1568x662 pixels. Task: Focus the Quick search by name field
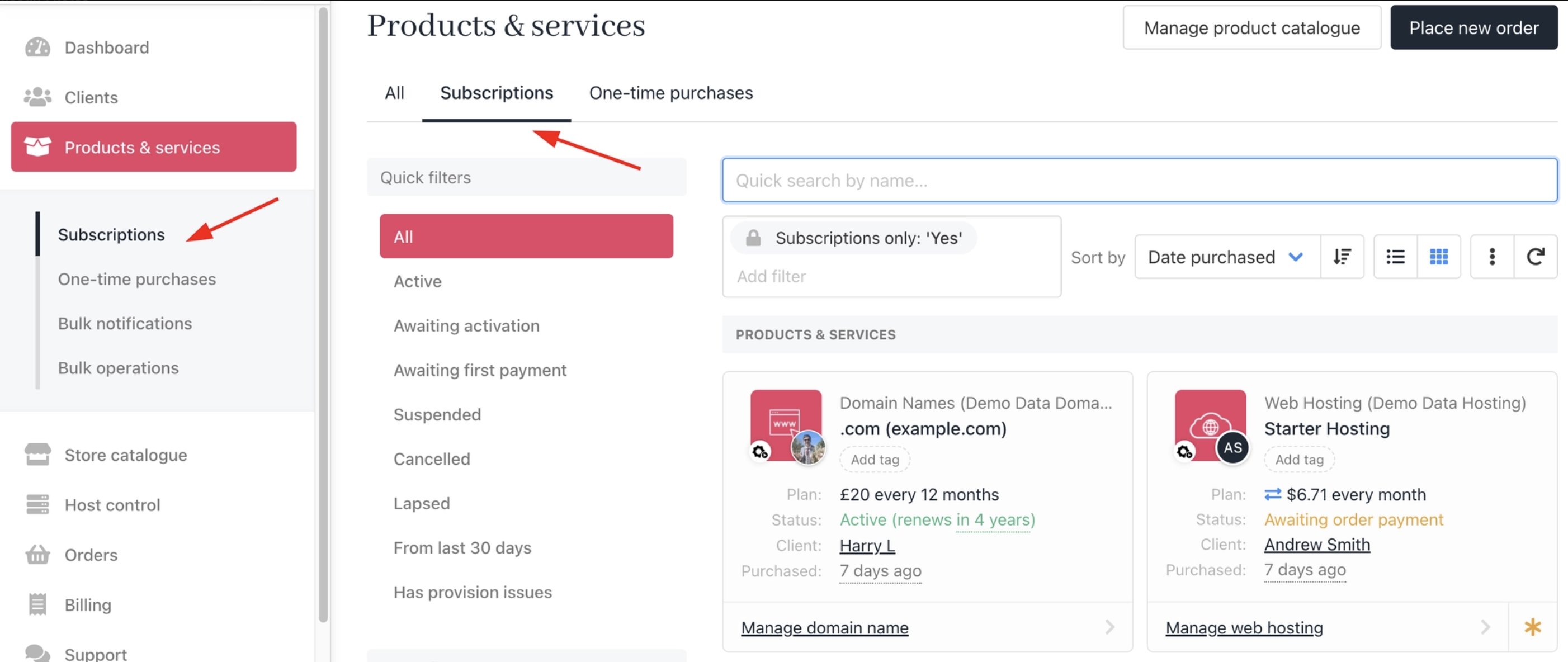(x=1140, y=180)
